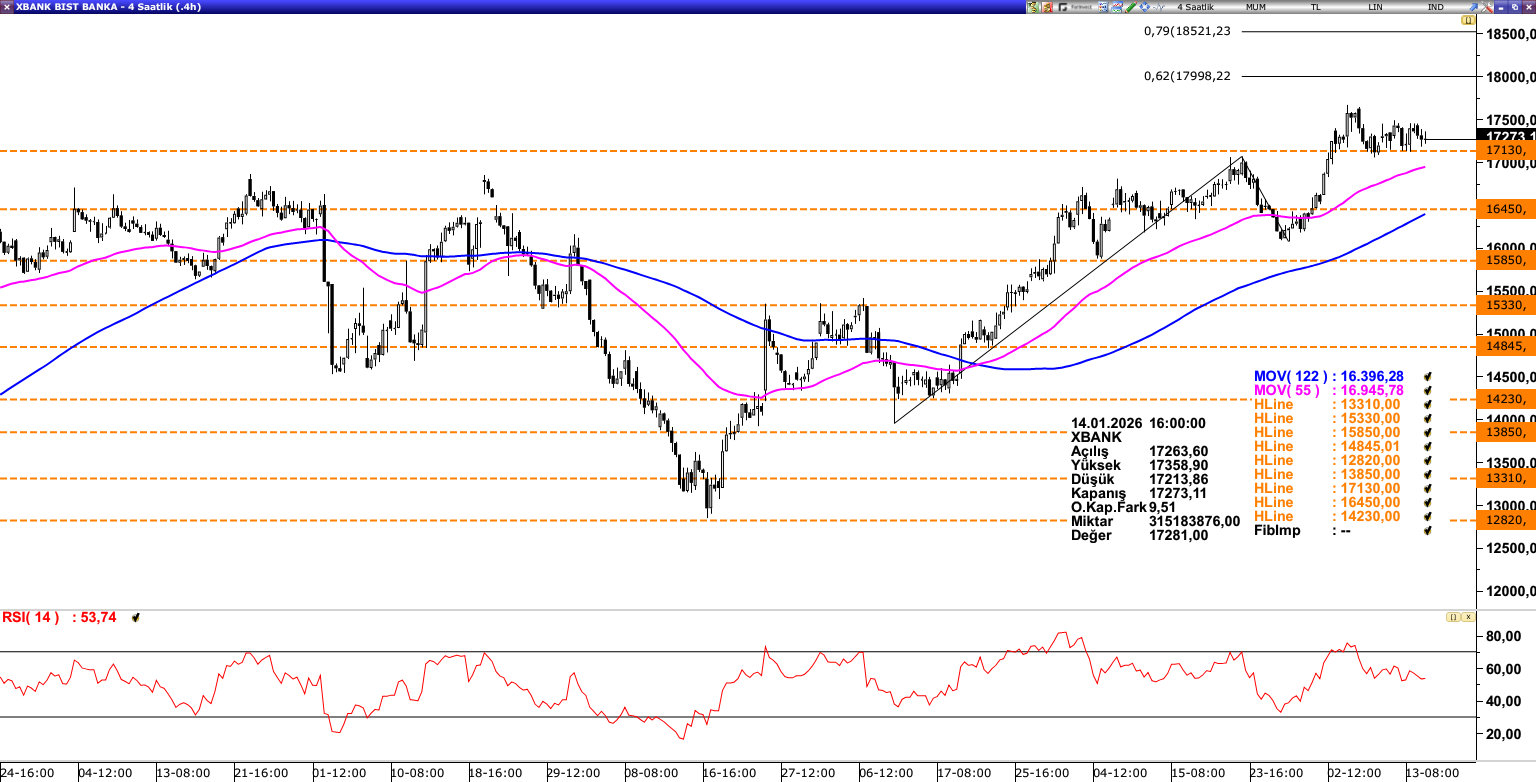
Task: Click the TL currency option
Action: click(x=1315, y=7)
